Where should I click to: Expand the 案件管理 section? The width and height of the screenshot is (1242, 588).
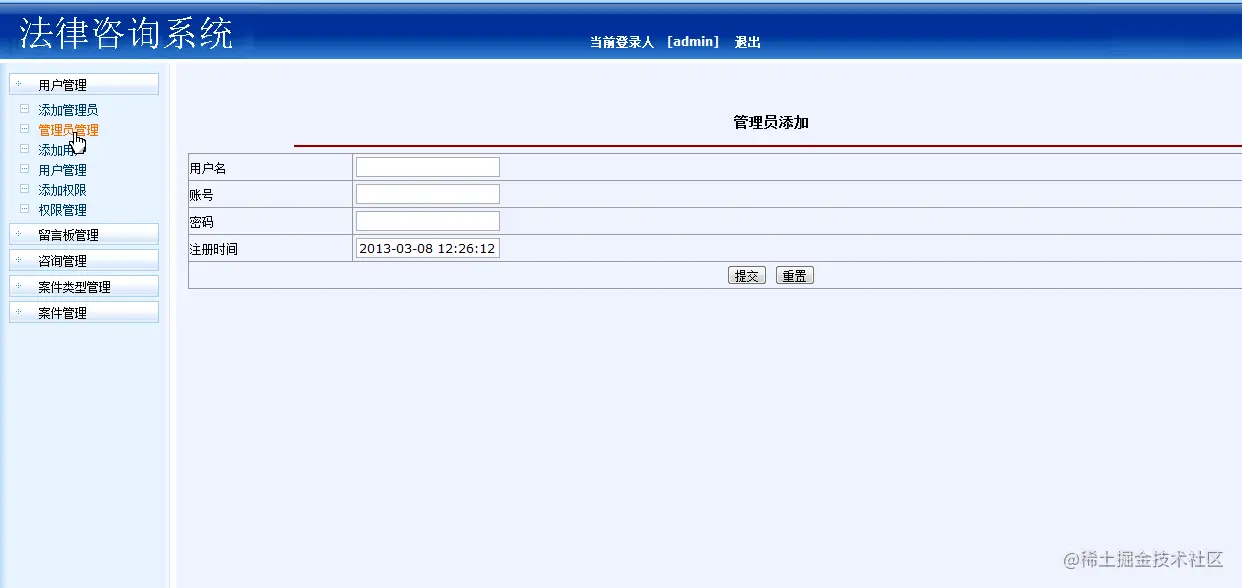tap(18, 311)
